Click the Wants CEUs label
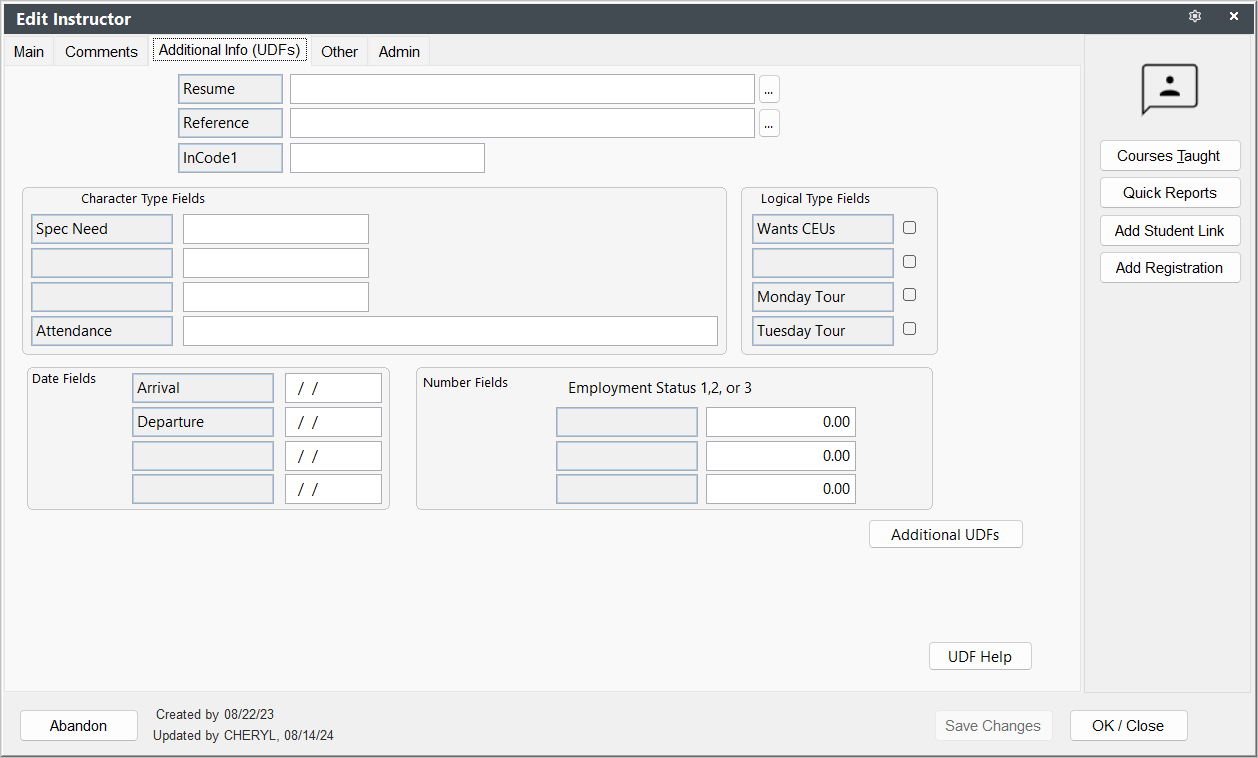This screenshot has height=758, width=1258. pos(823,229)
